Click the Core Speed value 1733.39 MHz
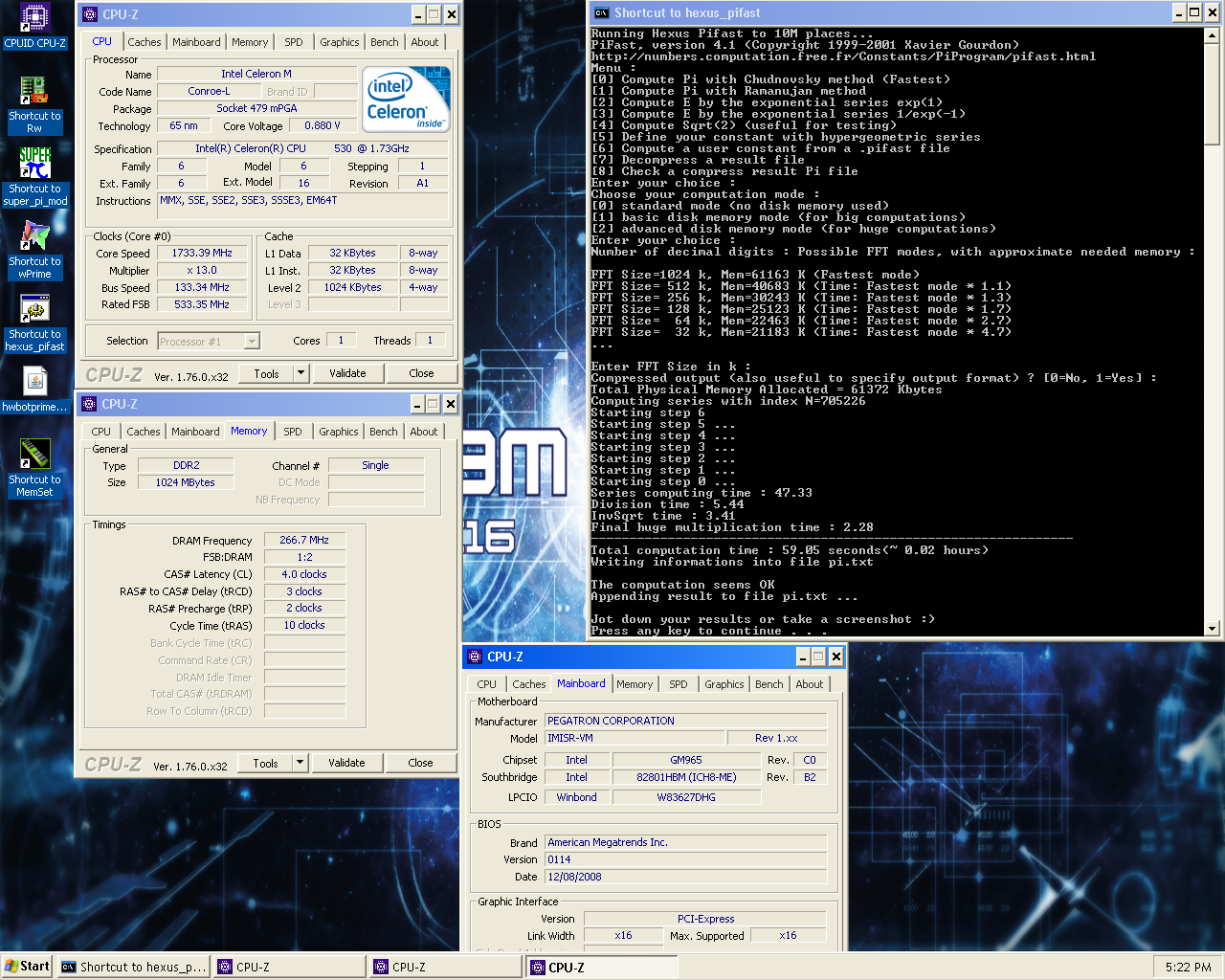 (202, 253)
